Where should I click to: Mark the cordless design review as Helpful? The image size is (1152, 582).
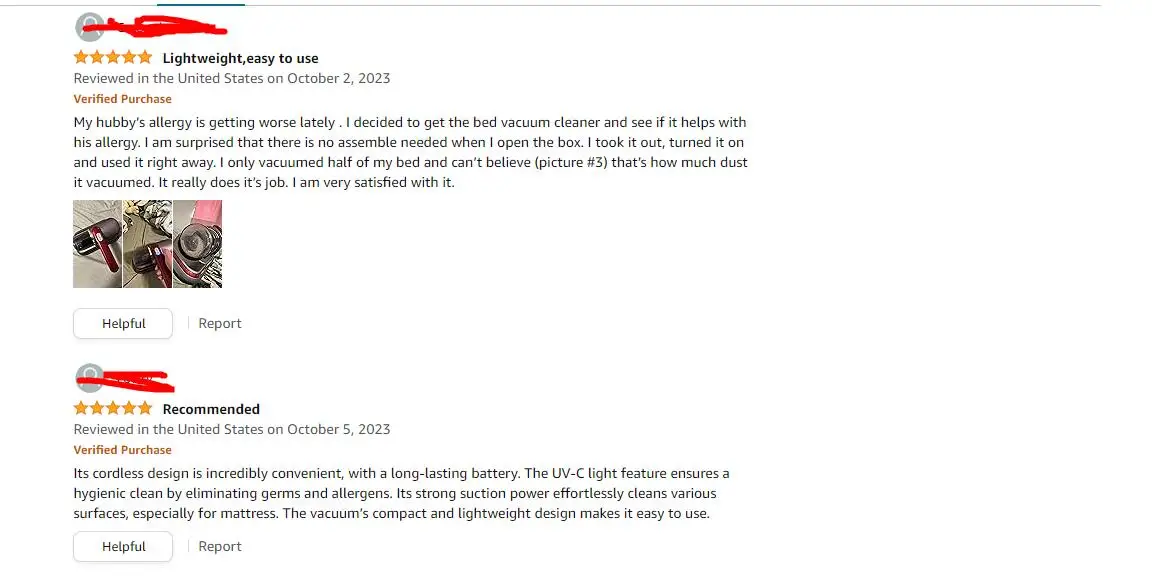coord(123,546)
